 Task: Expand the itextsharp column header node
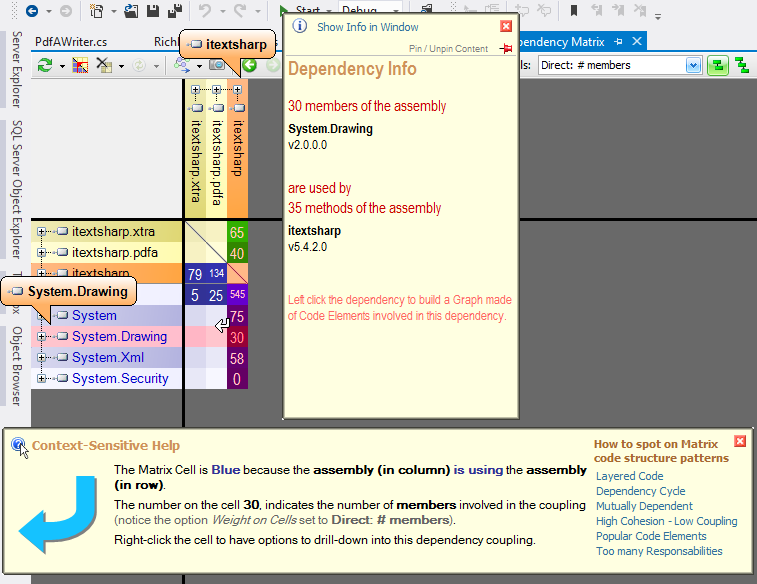point(237,90)
